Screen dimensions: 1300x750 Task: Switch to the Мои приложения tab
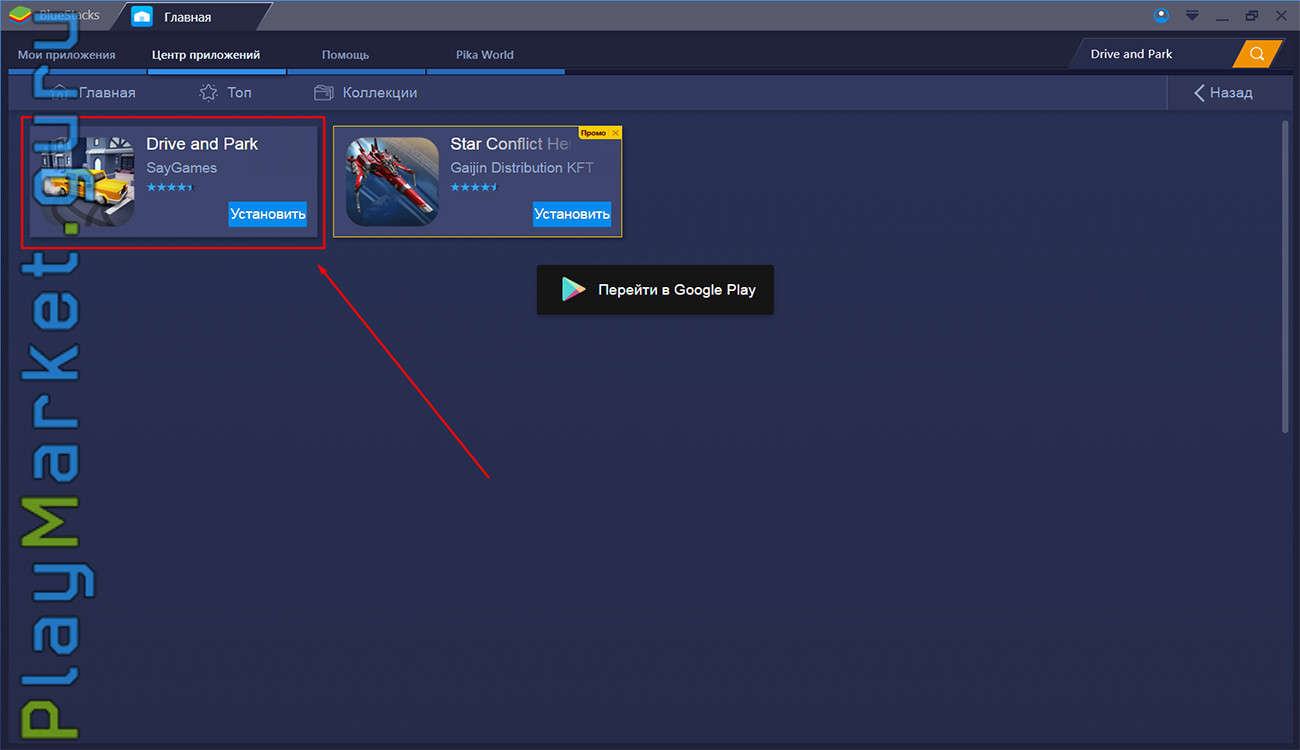pyautogui.click(x=67, y=55)
